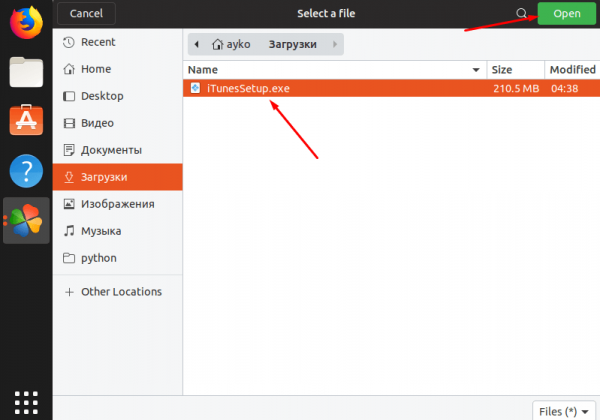600x420 pixels.
Task: Open the Help dock icon
Action: click(26, 171)
